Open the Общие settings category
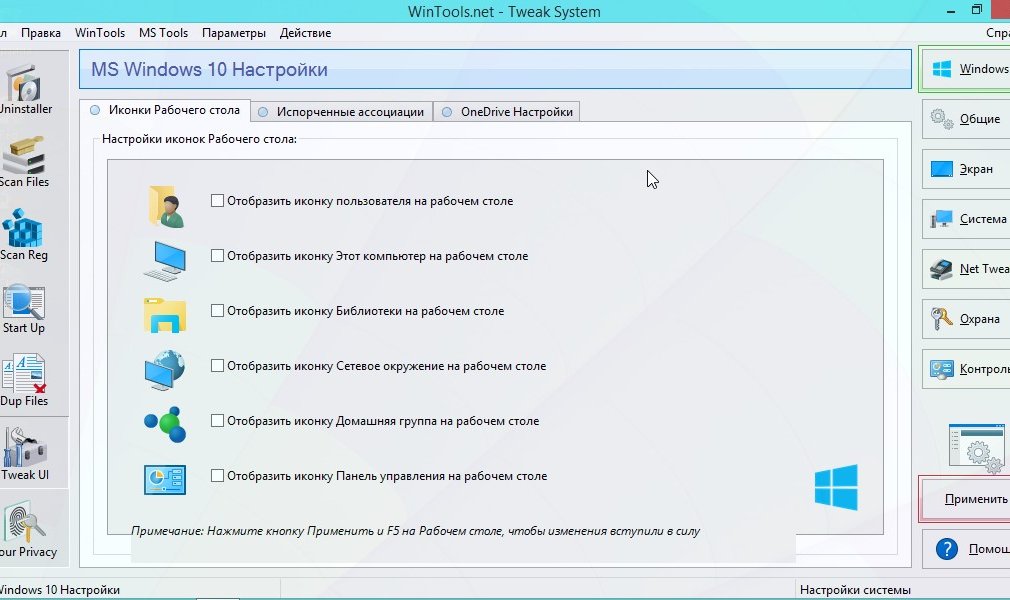 pos(966,119)
